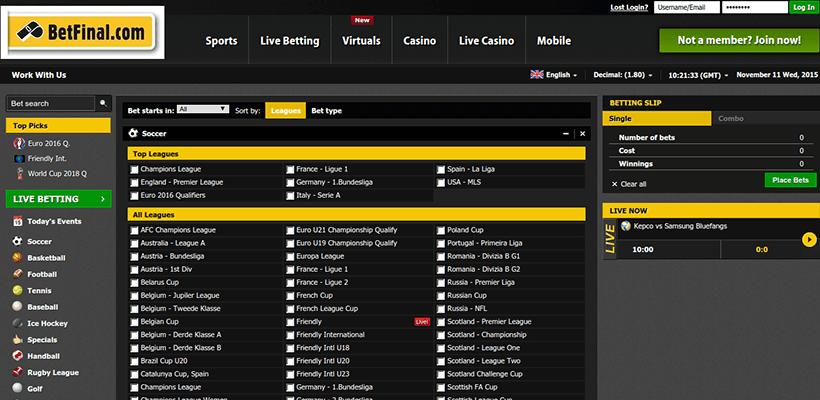This screenshot has width=820, height=400.
Task: Enable the Scotland - Premier League checkbox
Action: (441, 322)
